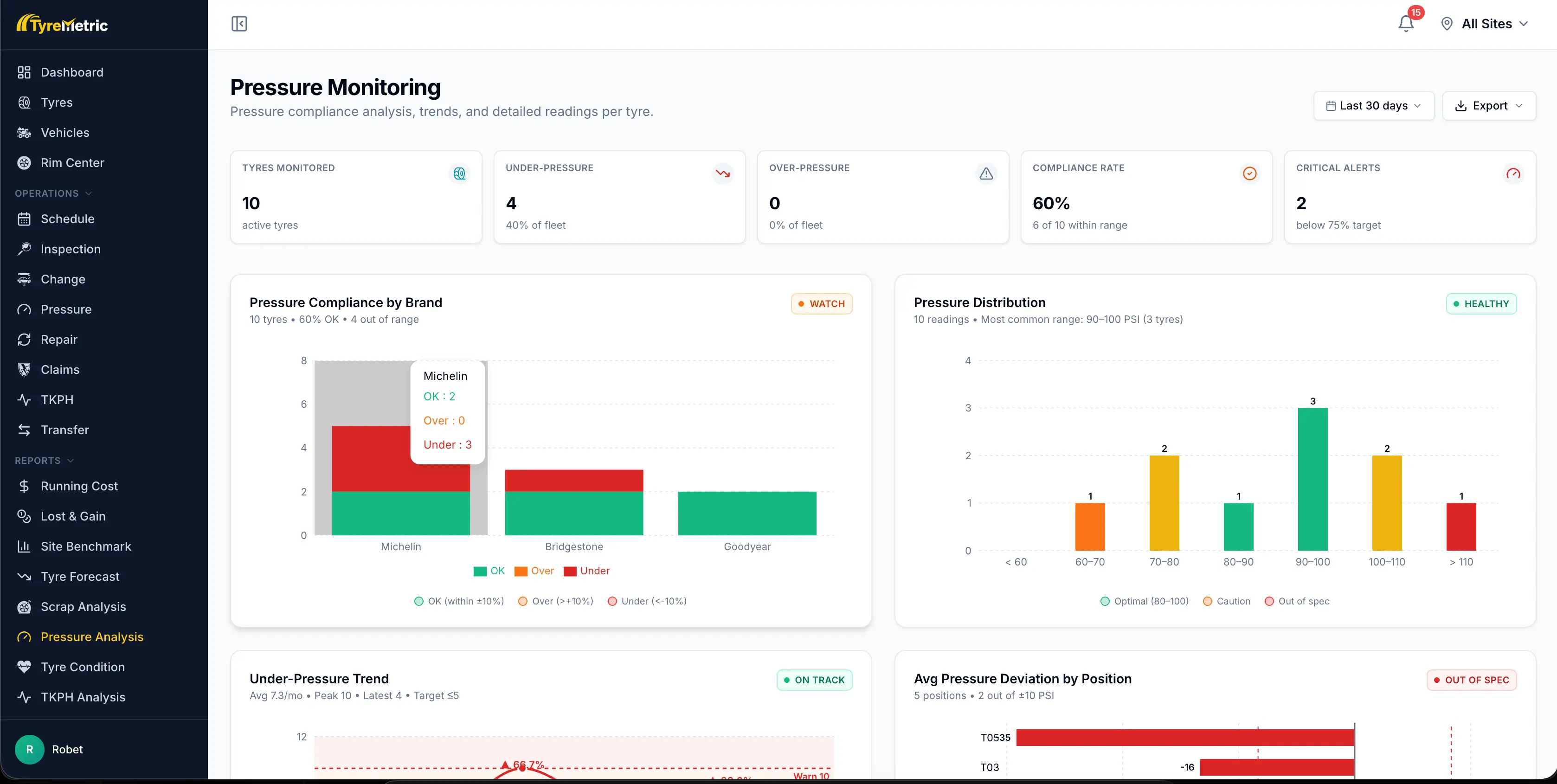Click the Tyres sidebar icon
Image resolution: width=1557 pixels, height=784 pixels.
[x=24, y=103]
